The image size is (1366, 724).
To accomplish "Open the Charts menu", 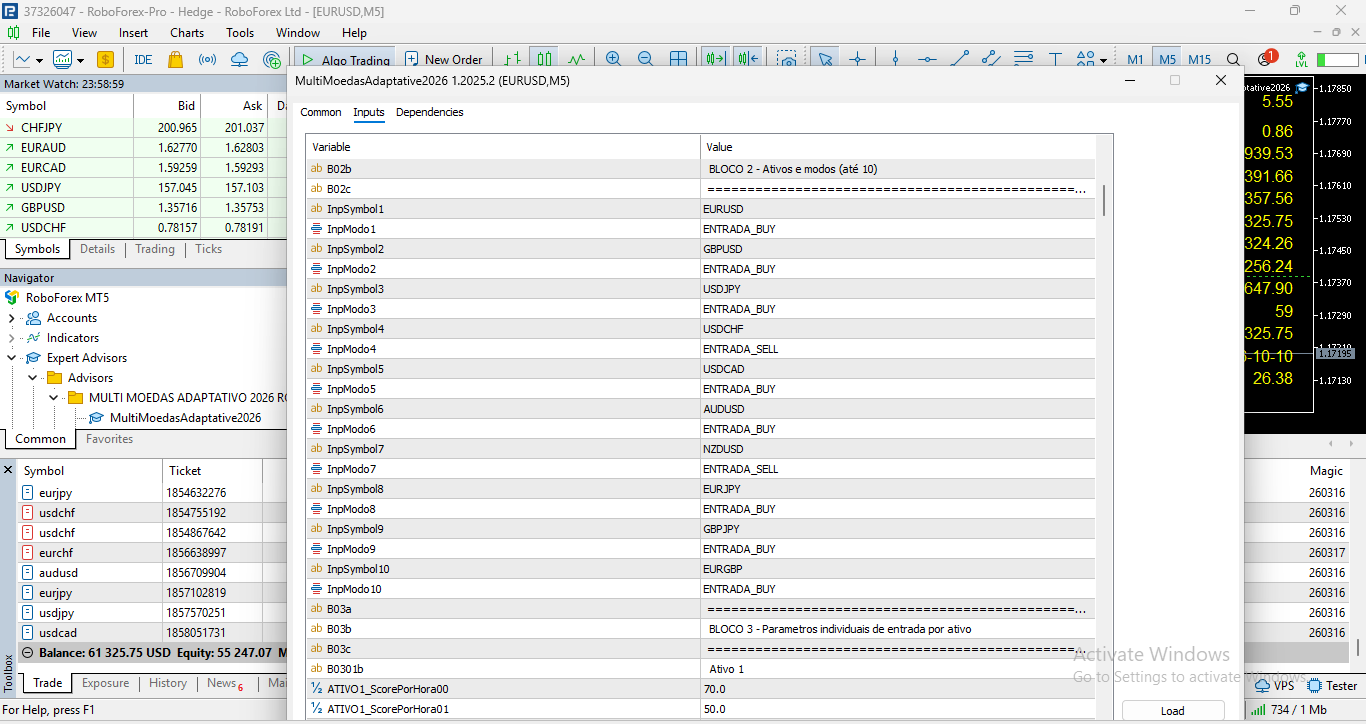I will (x=187, y=33).
